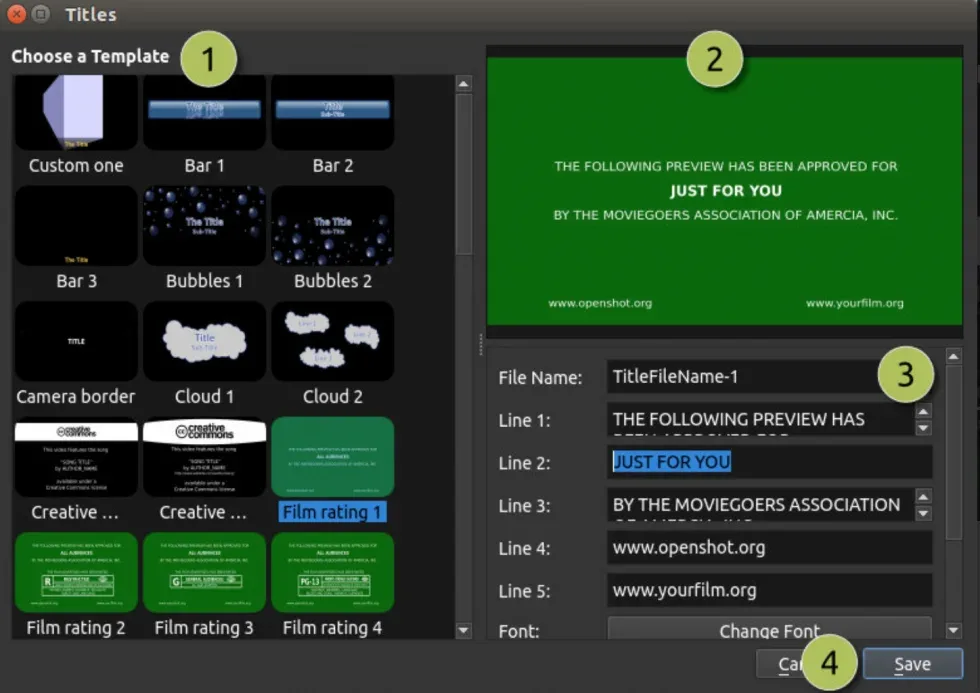The width and height of the screenshot is (980, 693).
Task: Pick the Bar 2 title template
Action: (x=332, y=112)
